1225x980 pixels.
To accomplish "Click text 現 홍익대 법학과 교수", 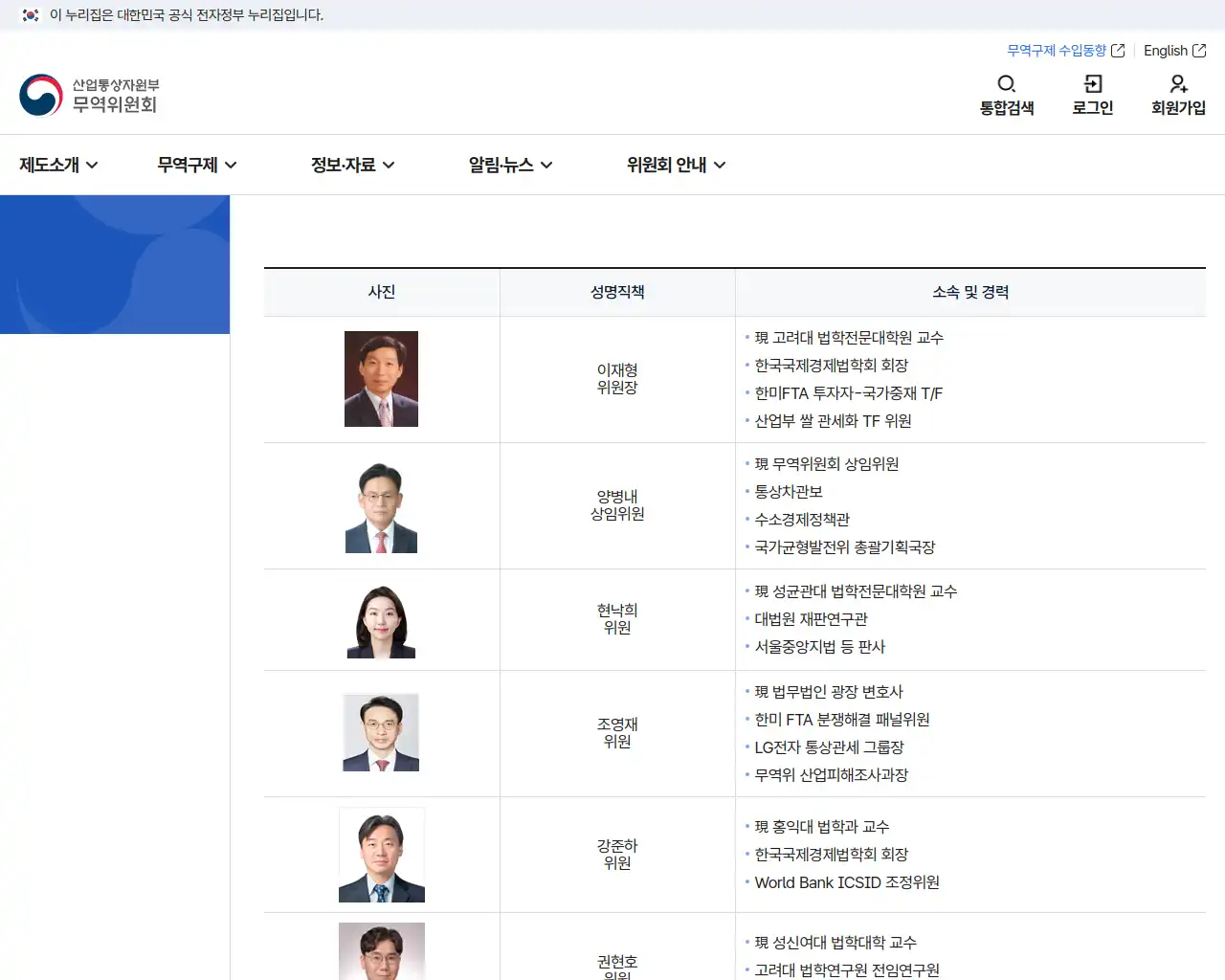I will coord(822,827).
